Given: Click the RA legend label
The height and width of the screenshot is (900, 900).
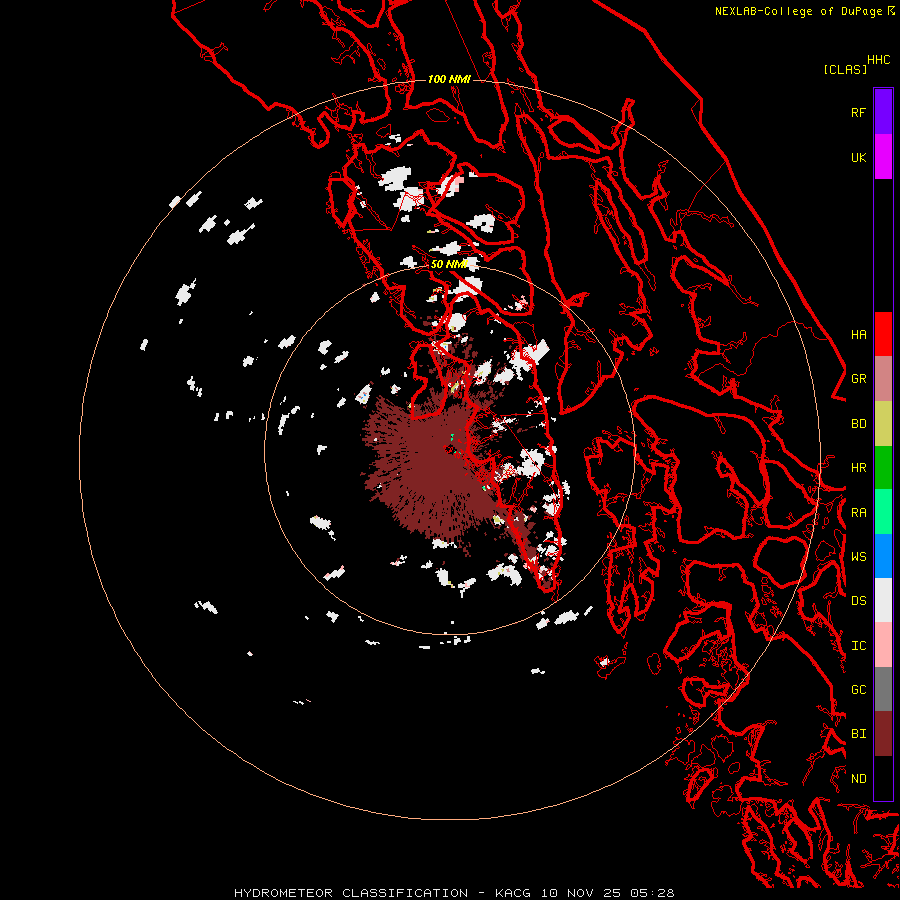Looking at the screenshot, I should [x=858, y=513].
